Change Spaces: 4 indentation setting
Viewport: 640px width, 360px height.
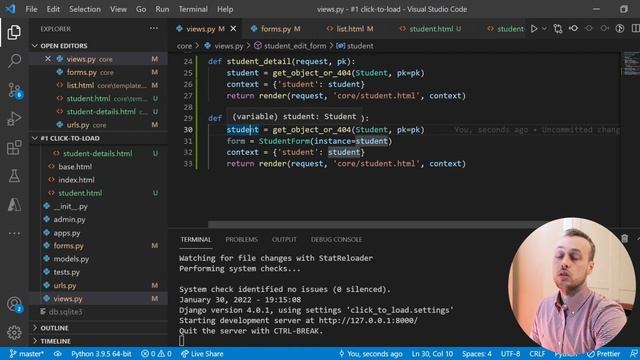point(477,353)
